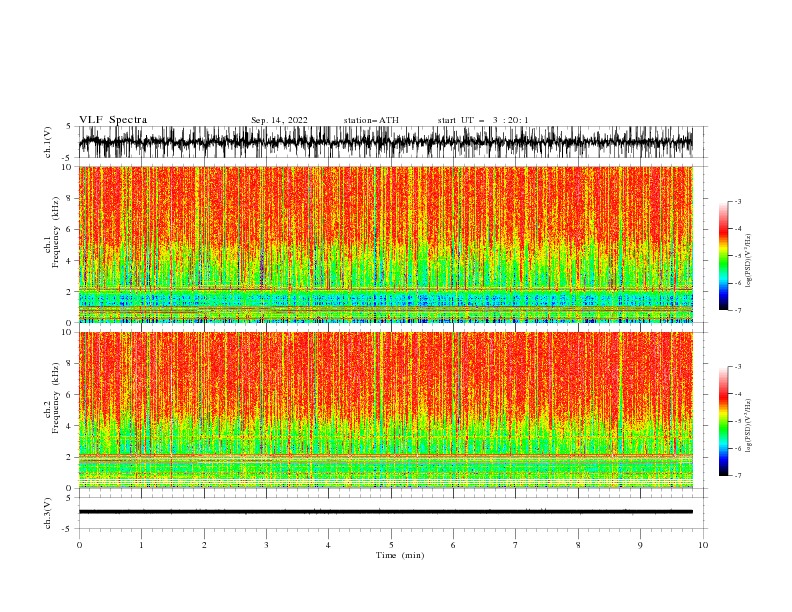Click time axis tick label "9"
The width and height of the screenshot is (792, 612).
640,545
